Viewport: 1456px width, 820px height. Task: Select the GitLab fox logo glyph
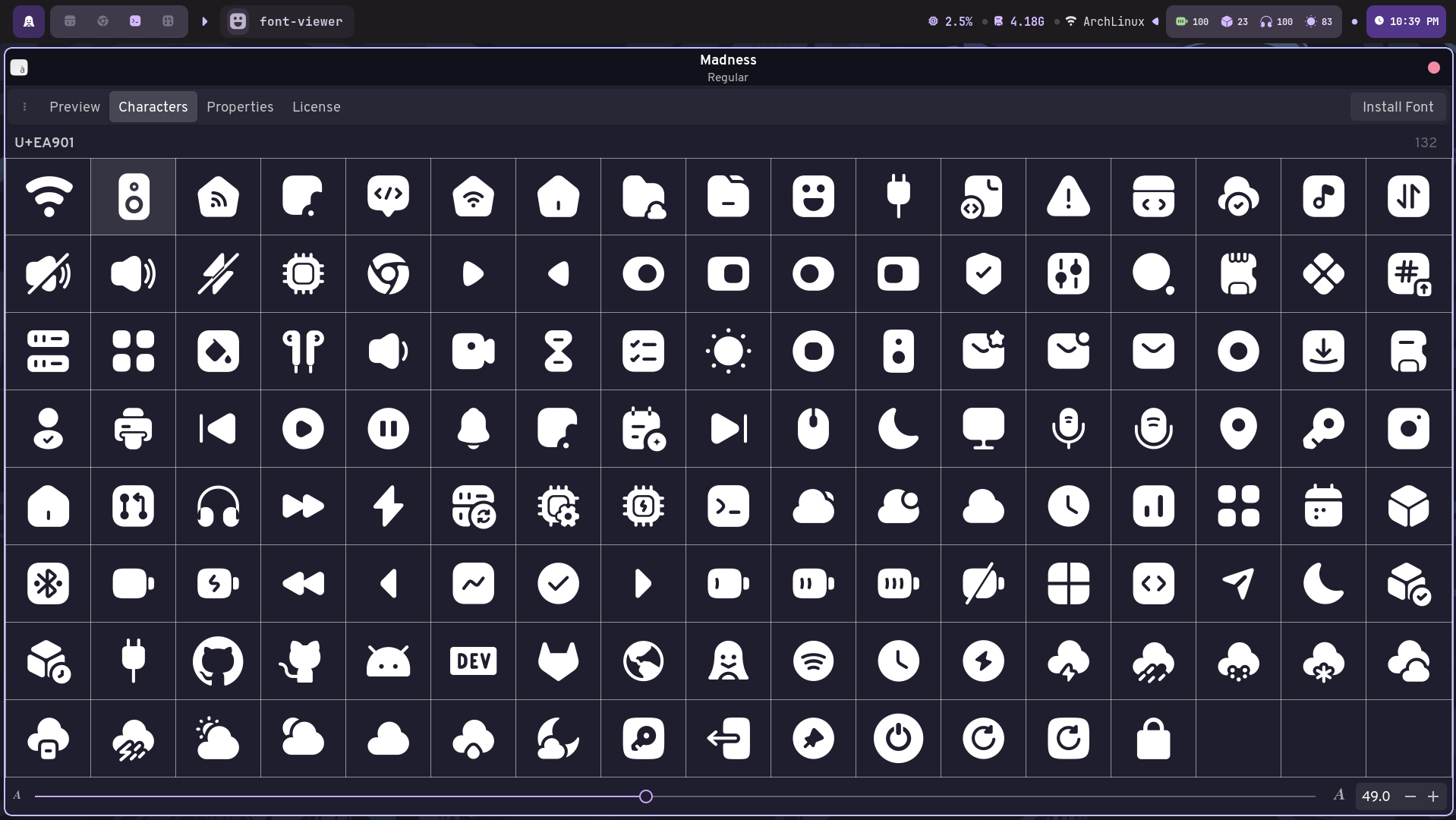[559, 661]
